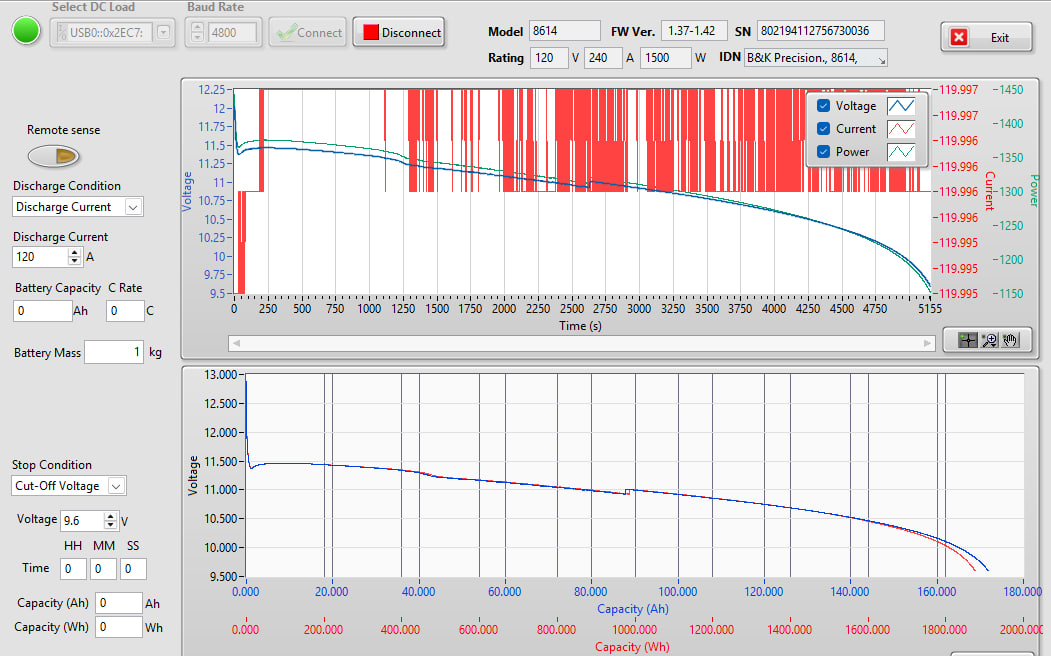This screenshot has height=657, width=1051.
Task: Select the crosshair cursor graph tool
Action: pos(967,340)
